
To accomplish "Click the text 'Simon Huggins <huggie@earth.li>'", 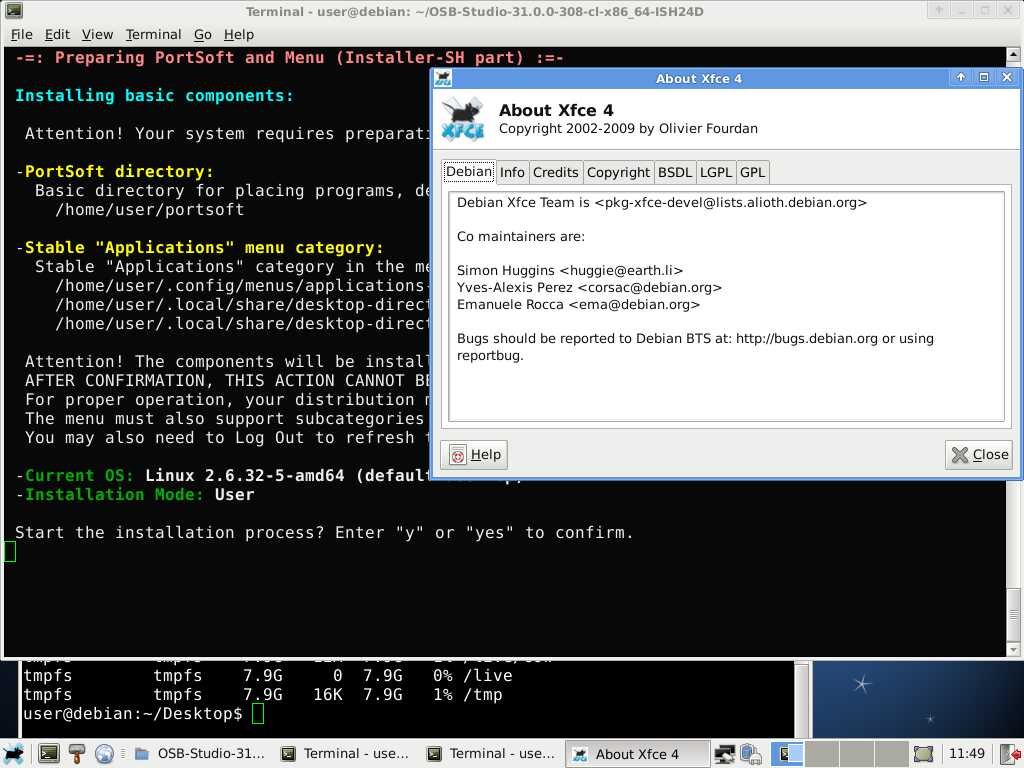I will [x=569, y=270].
